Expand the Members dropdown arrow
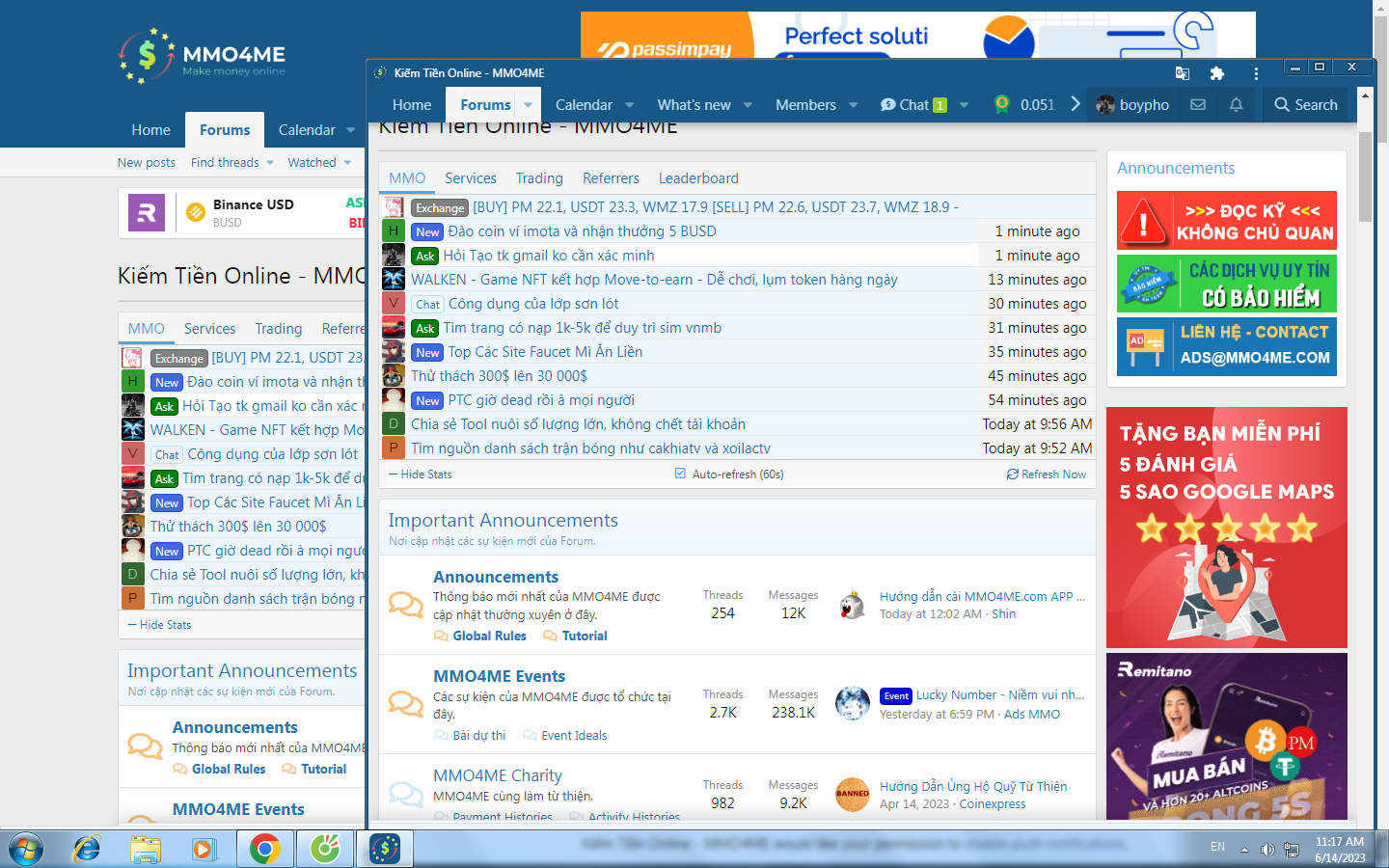This screenshot has height=868, width=1389. [853, 104]
